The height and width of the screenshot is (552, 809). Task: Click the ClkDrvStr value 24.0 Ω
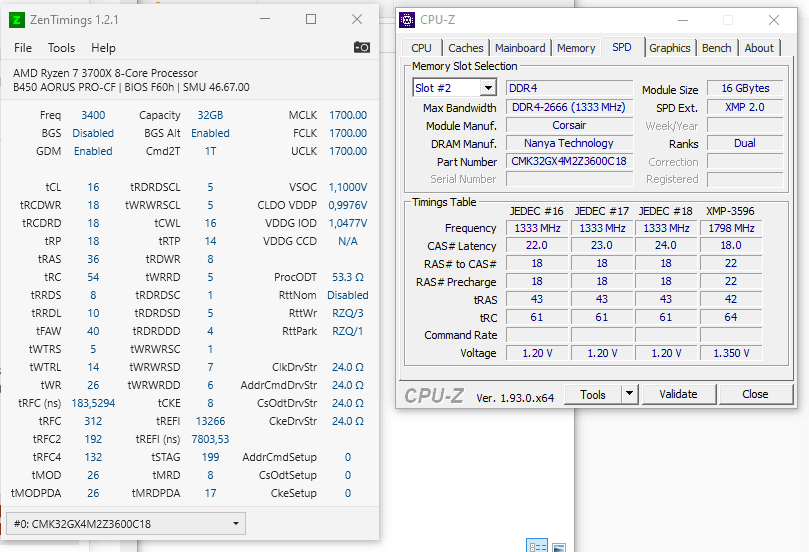348,367
